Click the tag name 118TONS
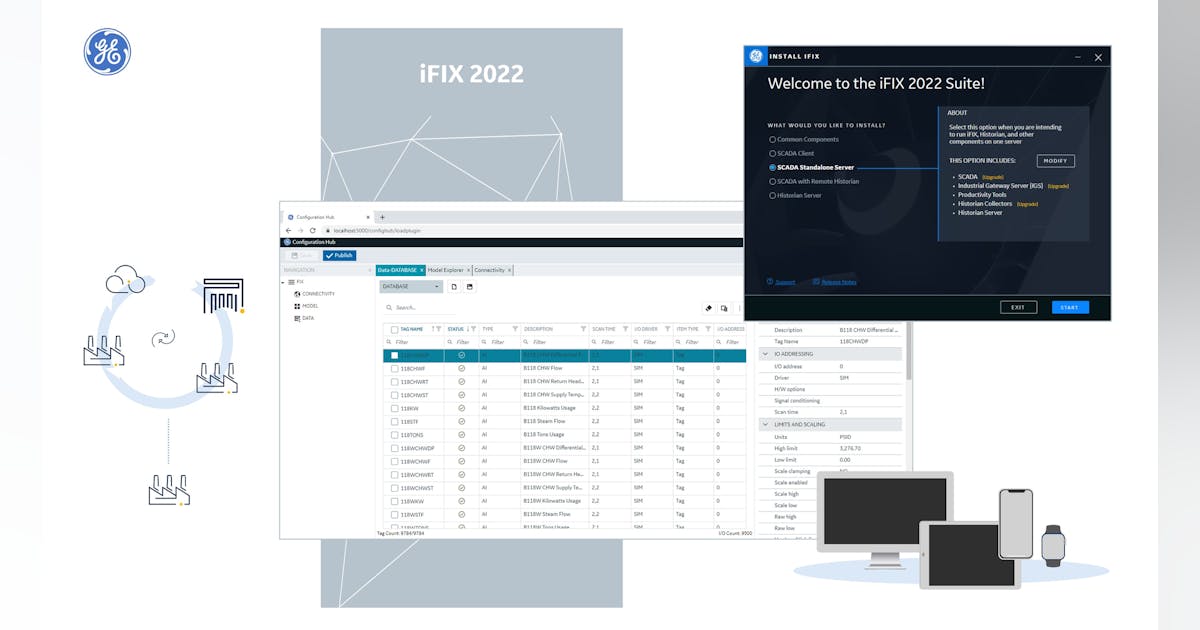This screenshot has width=1200, height=630. [x=410, y=434]
